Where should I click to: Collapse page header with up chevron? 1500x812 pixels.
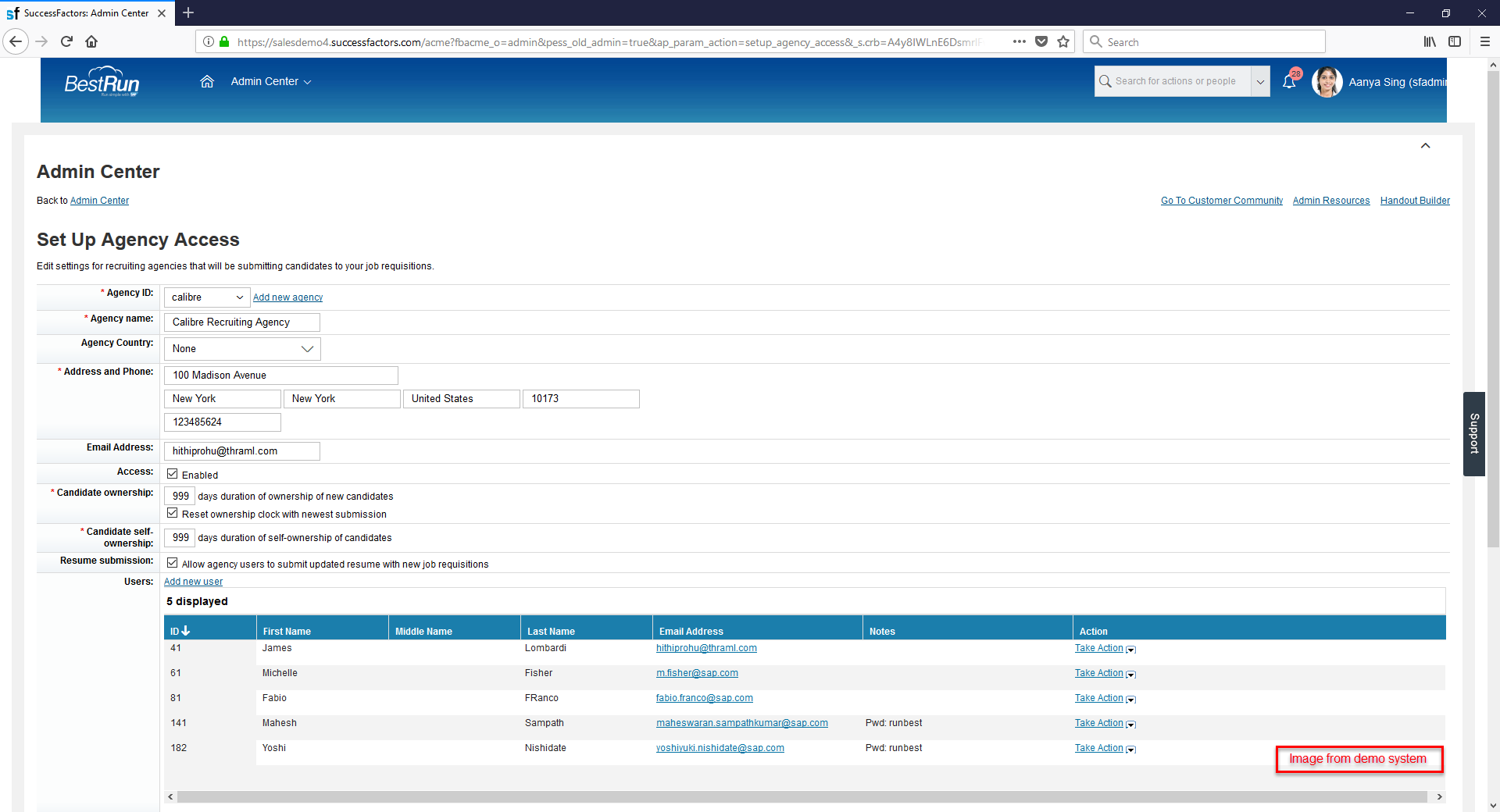pos(1425,146)
